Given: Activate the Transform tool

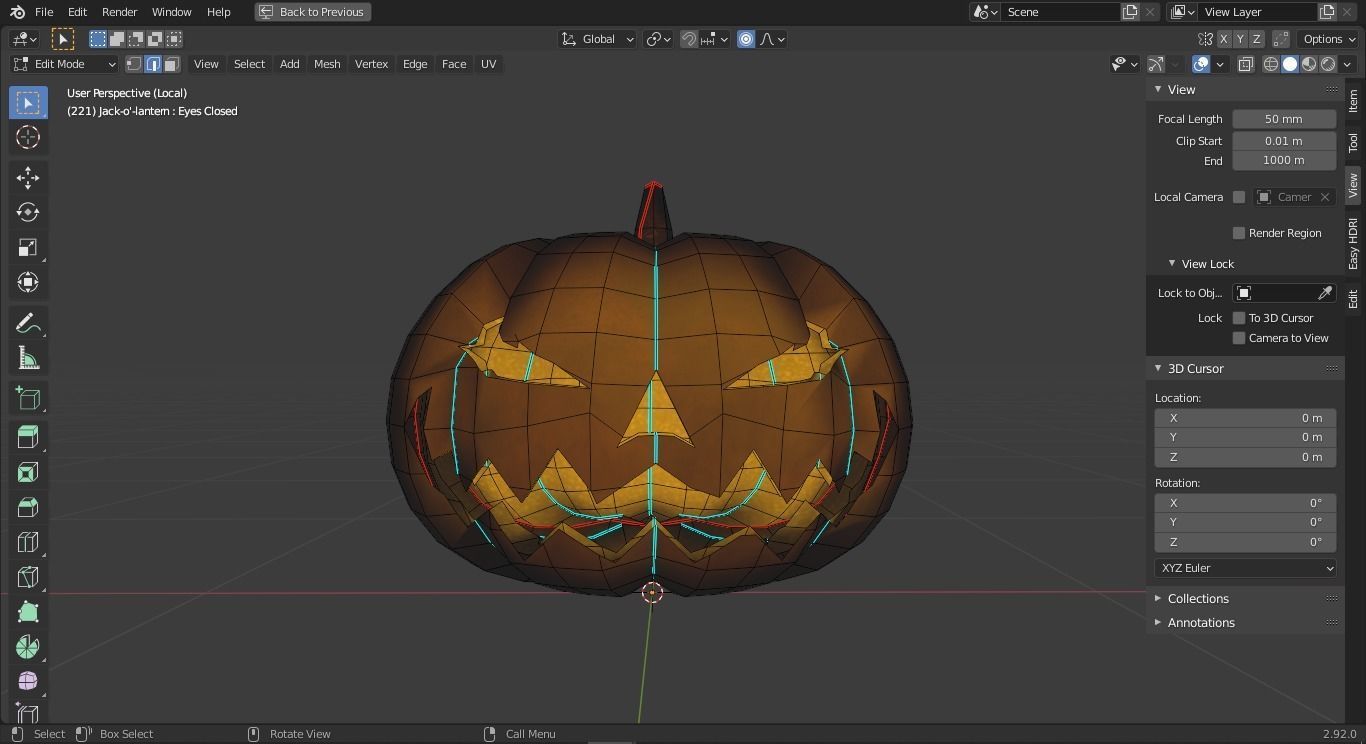Looking at the screenshot, I should coord(28,282).
